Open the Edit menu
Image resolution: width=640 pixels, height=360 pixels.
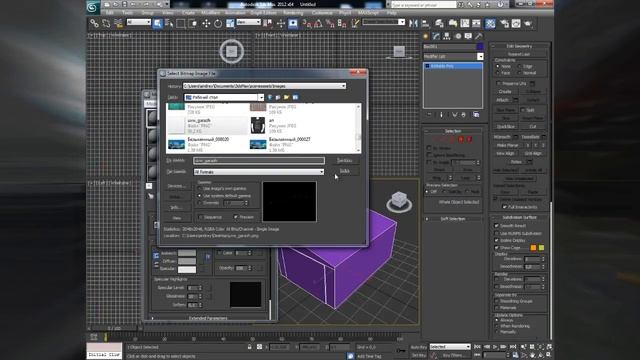(109, 13)
